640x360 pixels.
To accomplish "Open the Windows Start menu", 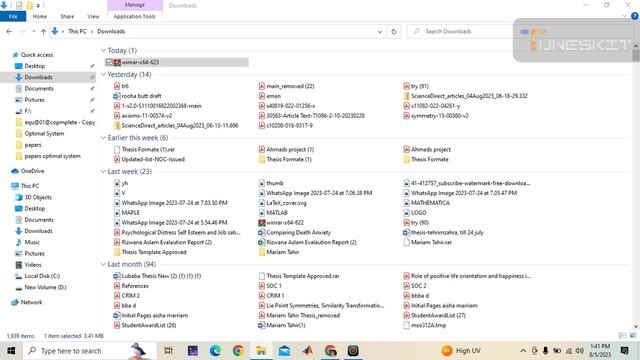I will (11, 351).
